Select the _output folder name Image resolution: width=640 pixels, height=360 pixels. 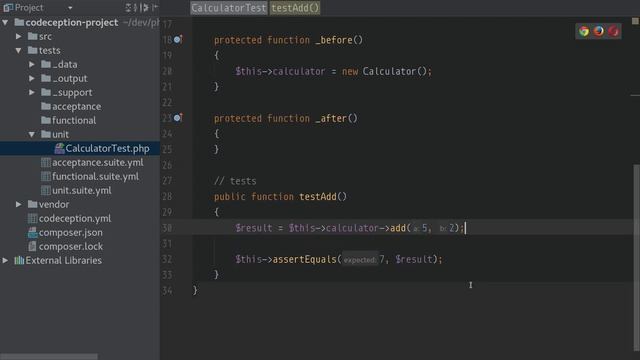[70, 78]
